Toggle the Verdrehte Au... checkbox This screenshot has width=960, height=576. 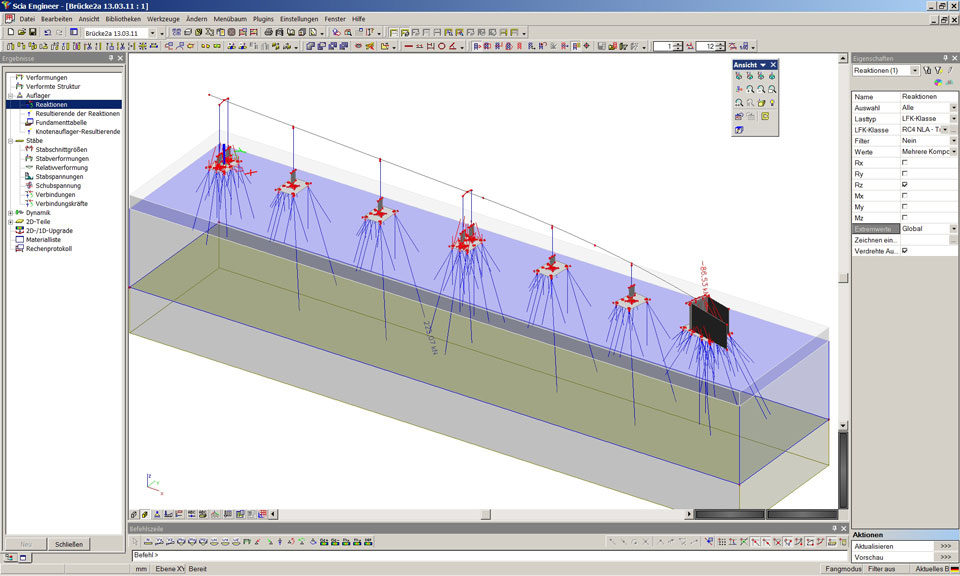904,251
